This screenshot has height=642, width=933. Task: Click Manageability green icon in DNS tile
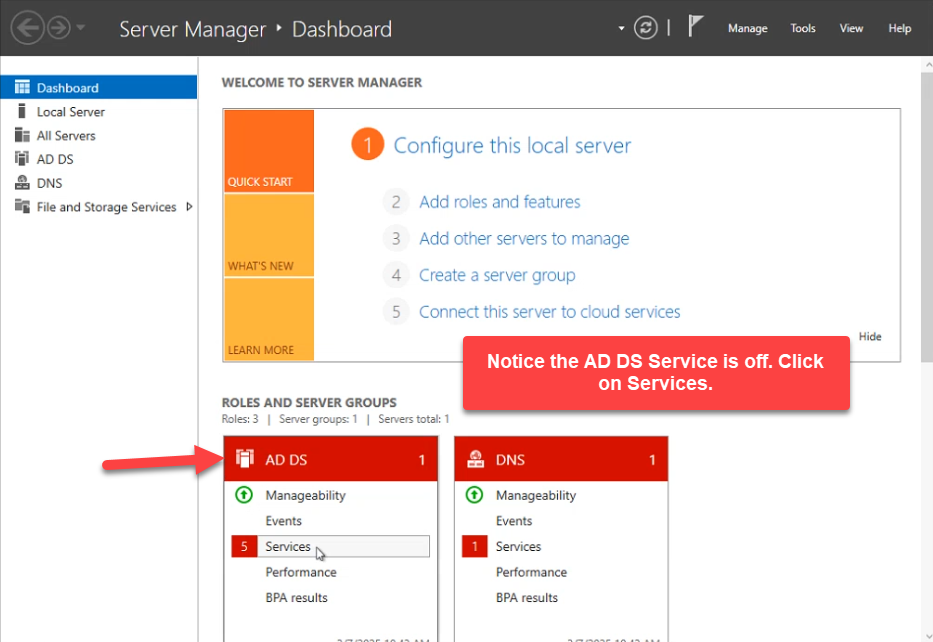pyautogui.click(x=474, y=494)
